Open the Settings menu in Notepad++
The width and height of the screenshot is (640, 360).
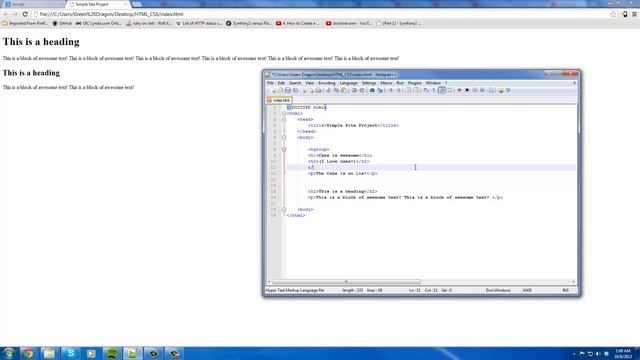tap(369, 83)
